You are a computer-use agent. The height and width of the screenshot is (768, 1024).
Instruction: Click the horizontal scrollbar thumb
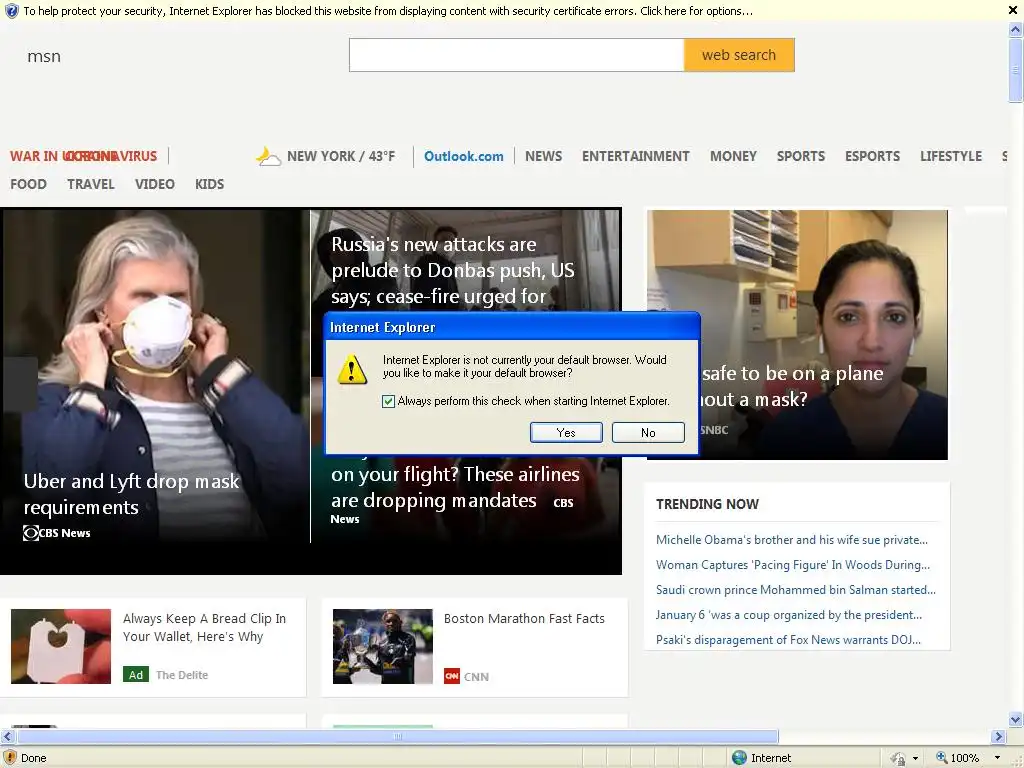click(x=397, y=736)
